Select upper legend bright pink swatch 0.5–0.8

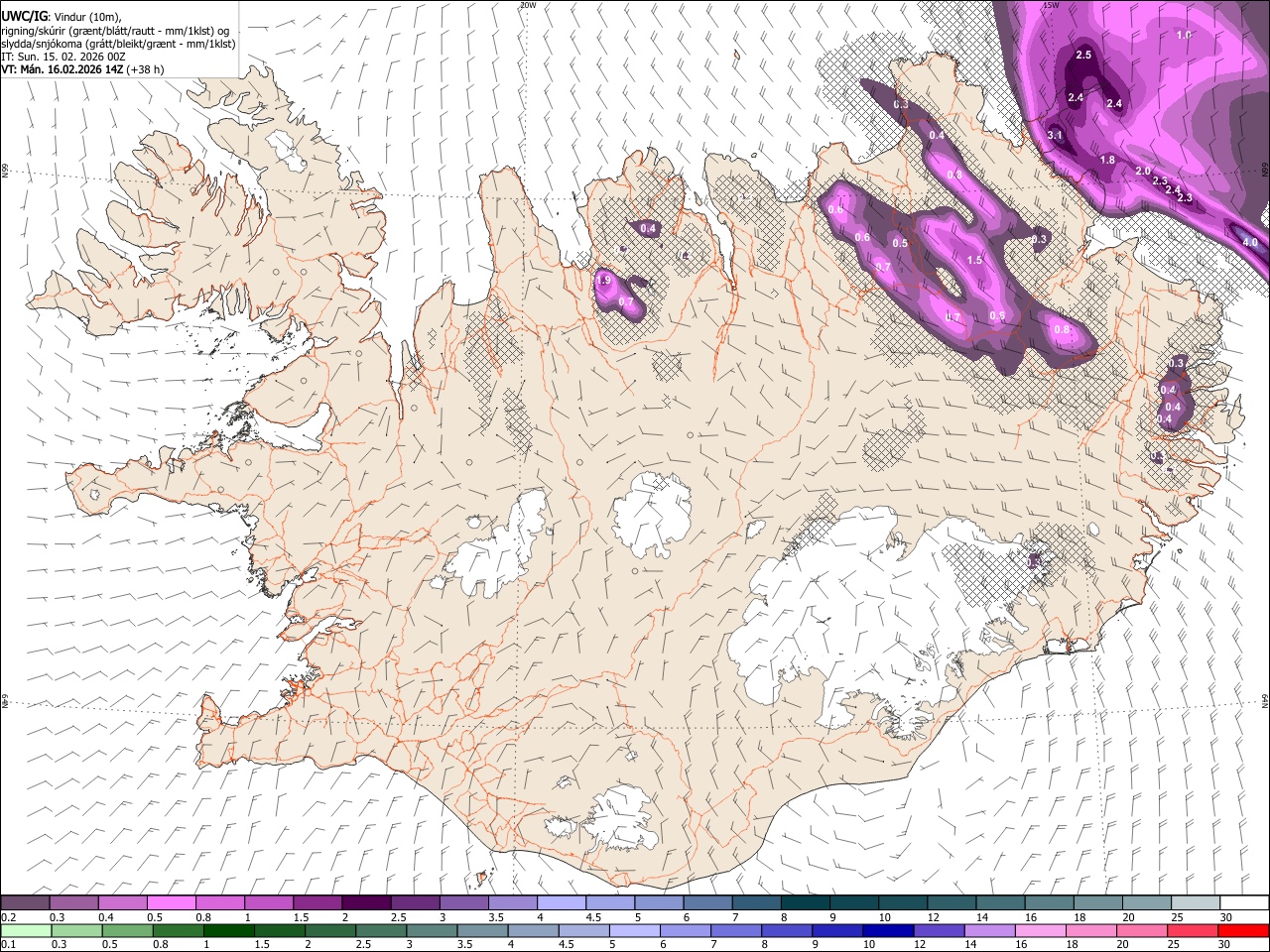point(171,903)
